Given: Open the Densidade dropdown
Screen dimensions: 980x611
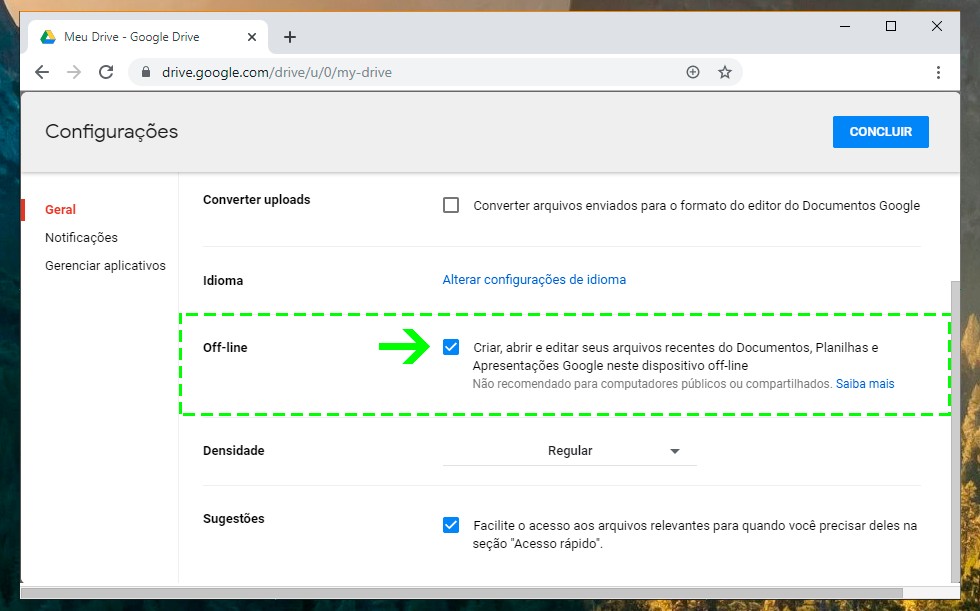Looking at the screenshot, I should tap(569, 451).
